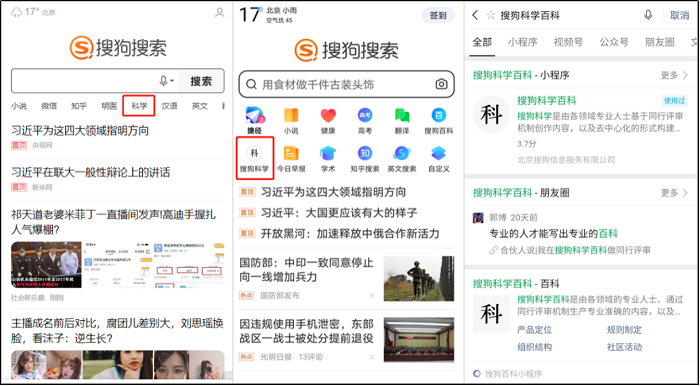Image resolution: width=700 pixels, height=386 pixels.
Task: Switch to the 朋友圈 tab in right panel
Action: click(659, 42)
